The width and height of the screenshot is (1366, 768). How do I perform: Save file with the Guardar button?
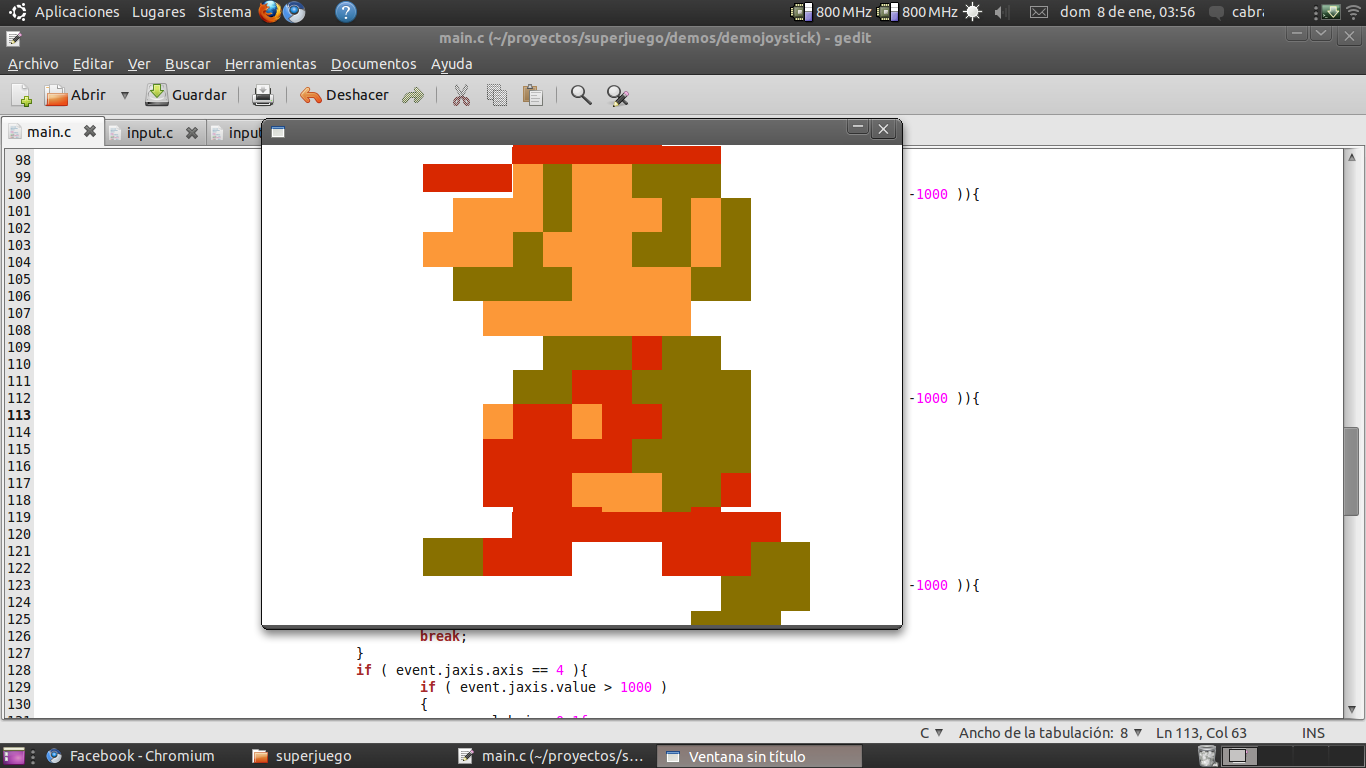[186, 95]
